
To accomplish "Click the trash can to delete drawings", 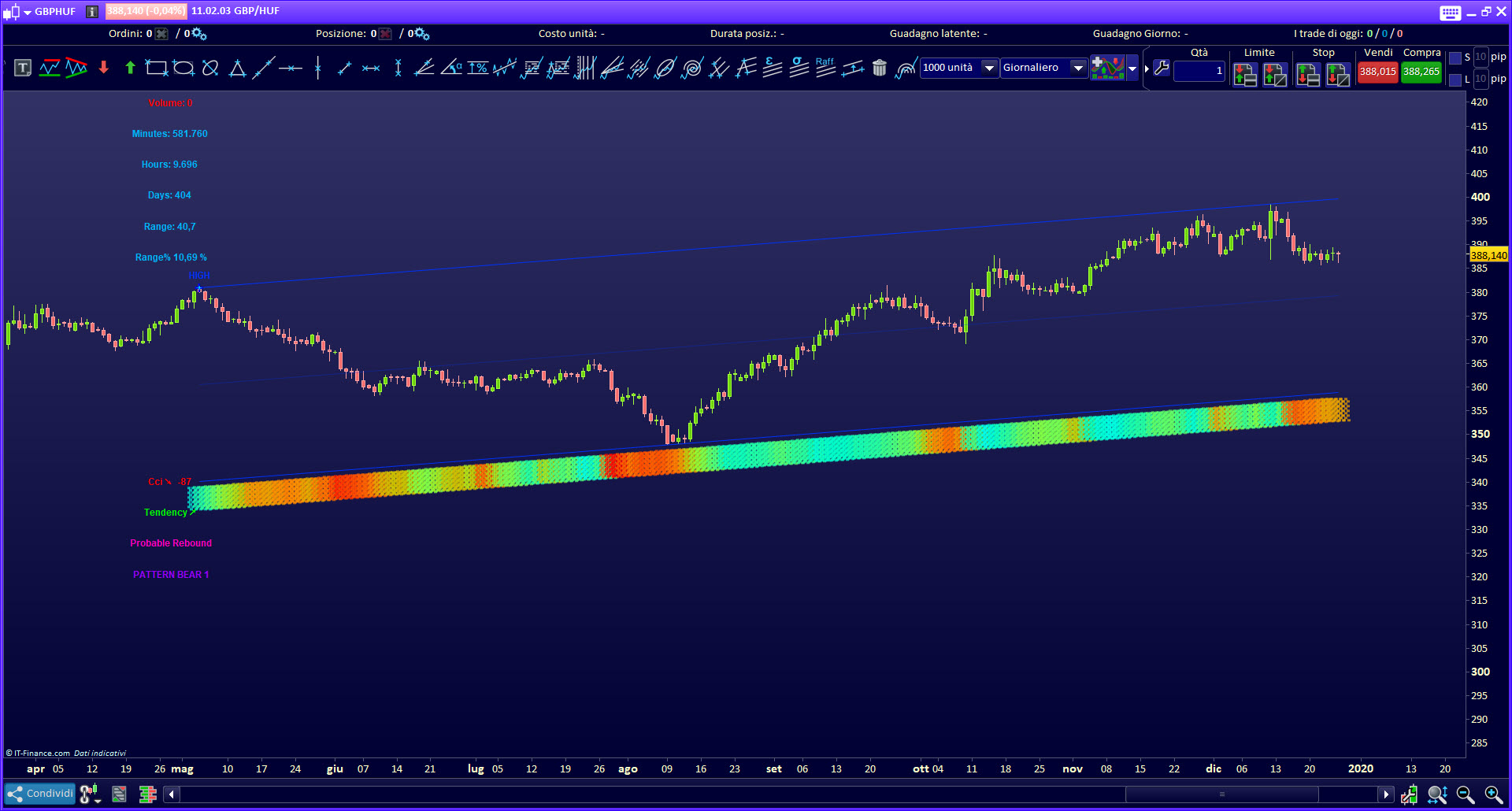I will click(x=880, y=69).
